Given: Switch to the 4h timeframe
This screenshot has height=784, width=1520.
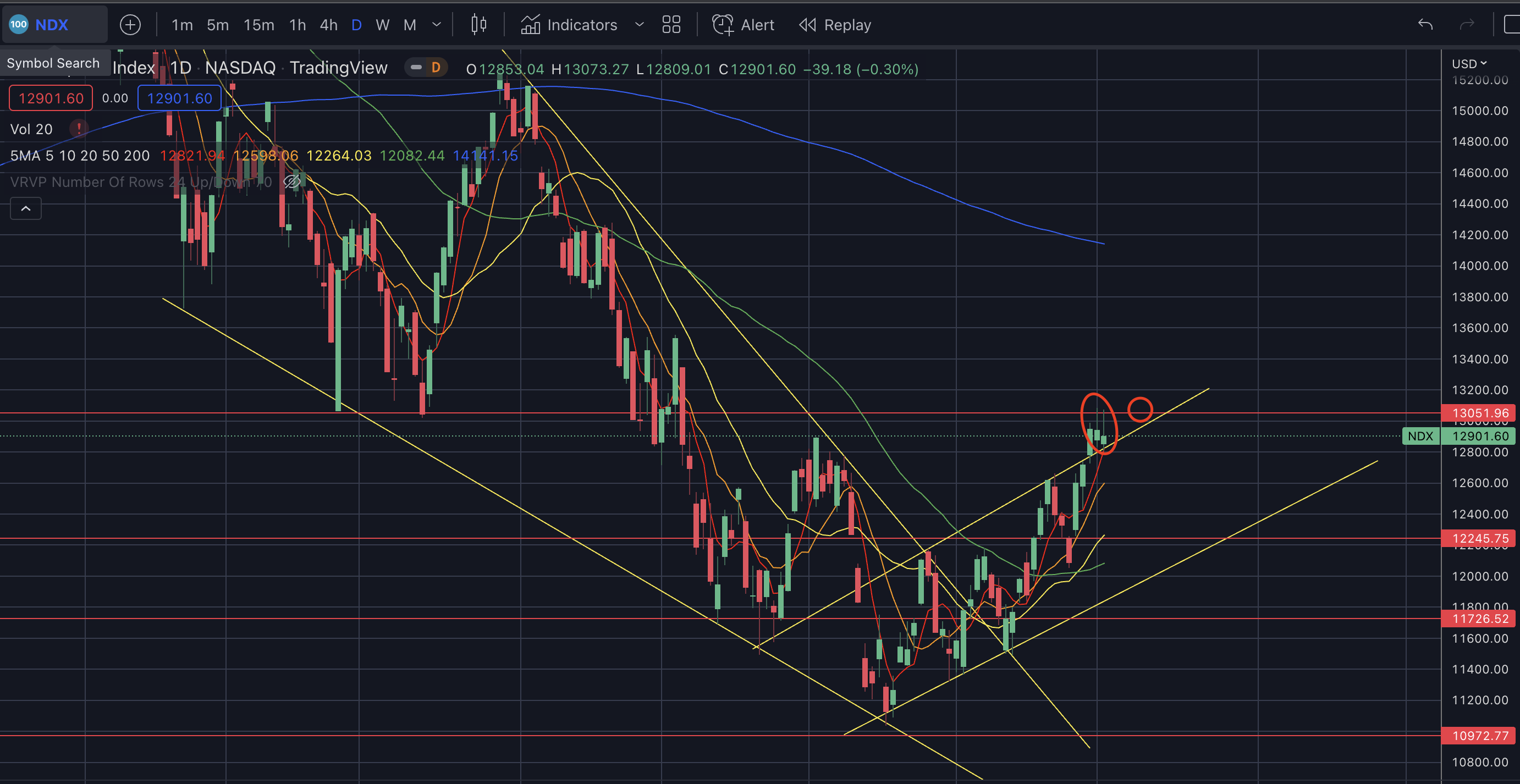Looking at the screenshot, I should tap(328, 25).
